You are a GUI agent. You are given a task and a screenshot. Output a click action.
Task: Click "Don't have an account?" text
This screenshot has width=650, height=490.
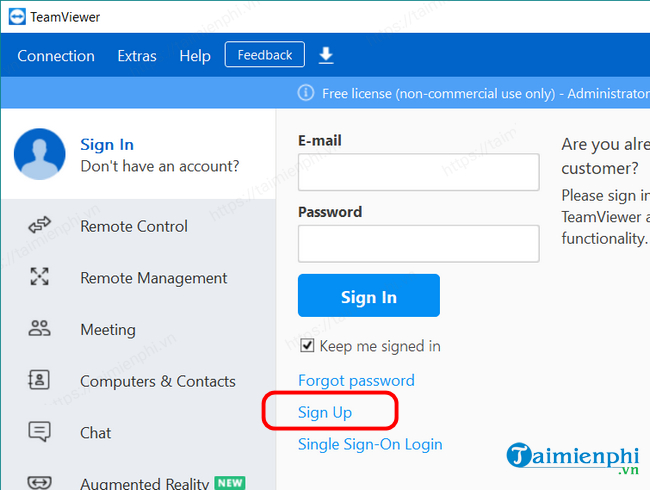click(x=160, y=166)
